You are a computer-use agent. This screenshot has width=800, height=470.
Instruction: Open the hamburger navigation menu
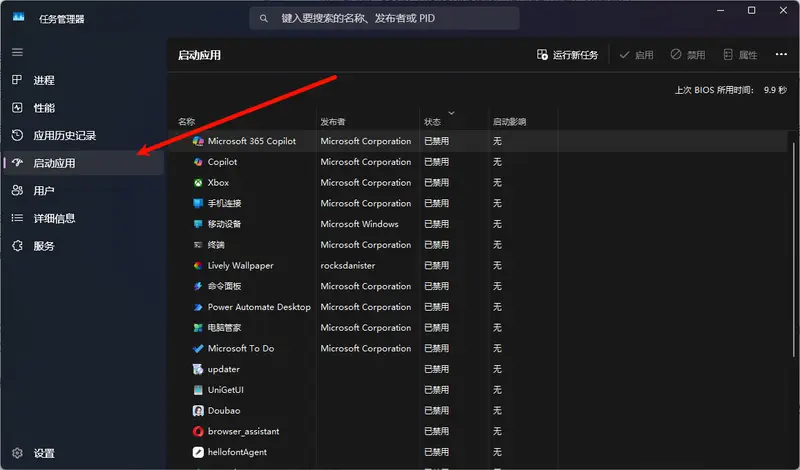[17, 52]
